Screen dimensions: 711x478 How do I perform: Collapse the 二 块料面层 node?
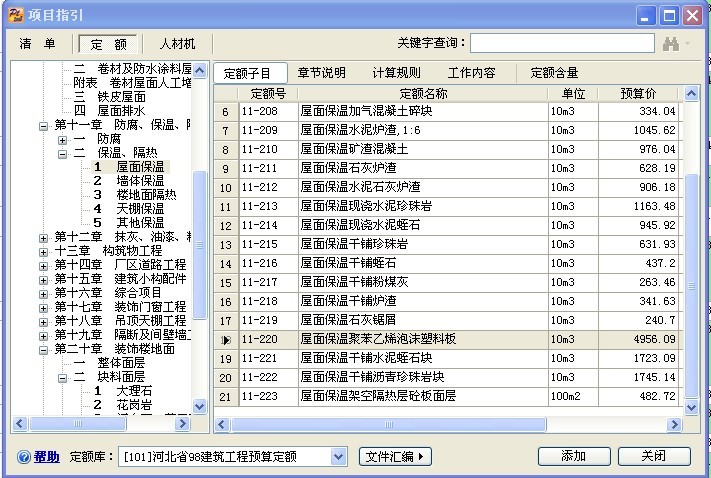[63, 378]
